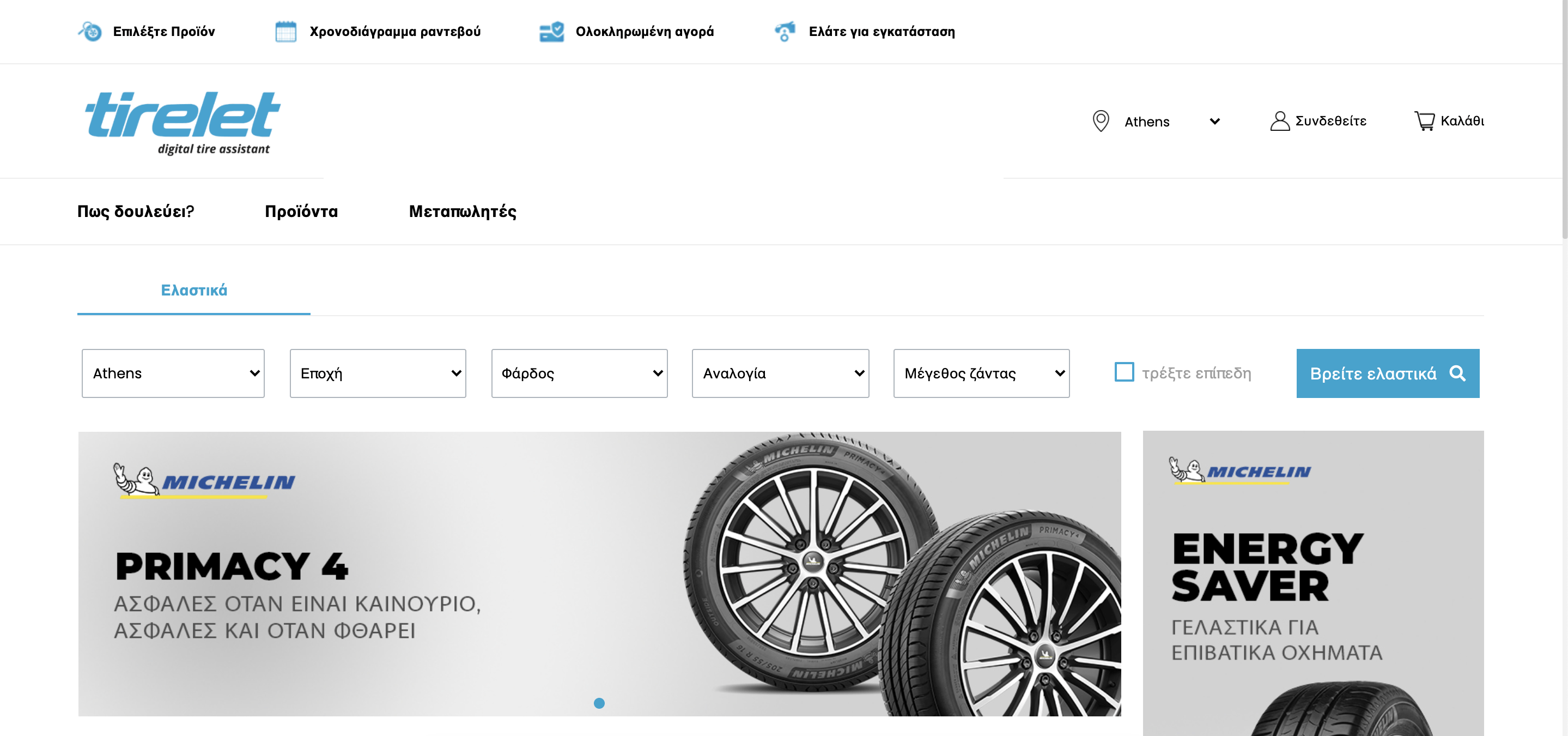This screenshot has height=736, width=1568.
Task: Click the tirelet logo
Action: tap(183, 122)
